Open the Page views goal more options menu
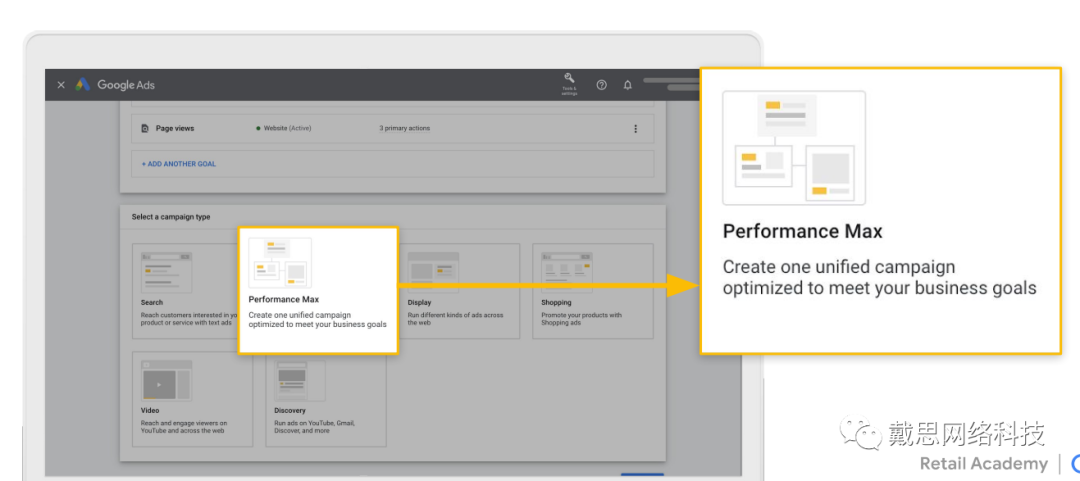This screenshot has width=1080, height=481. click(635, 128)
